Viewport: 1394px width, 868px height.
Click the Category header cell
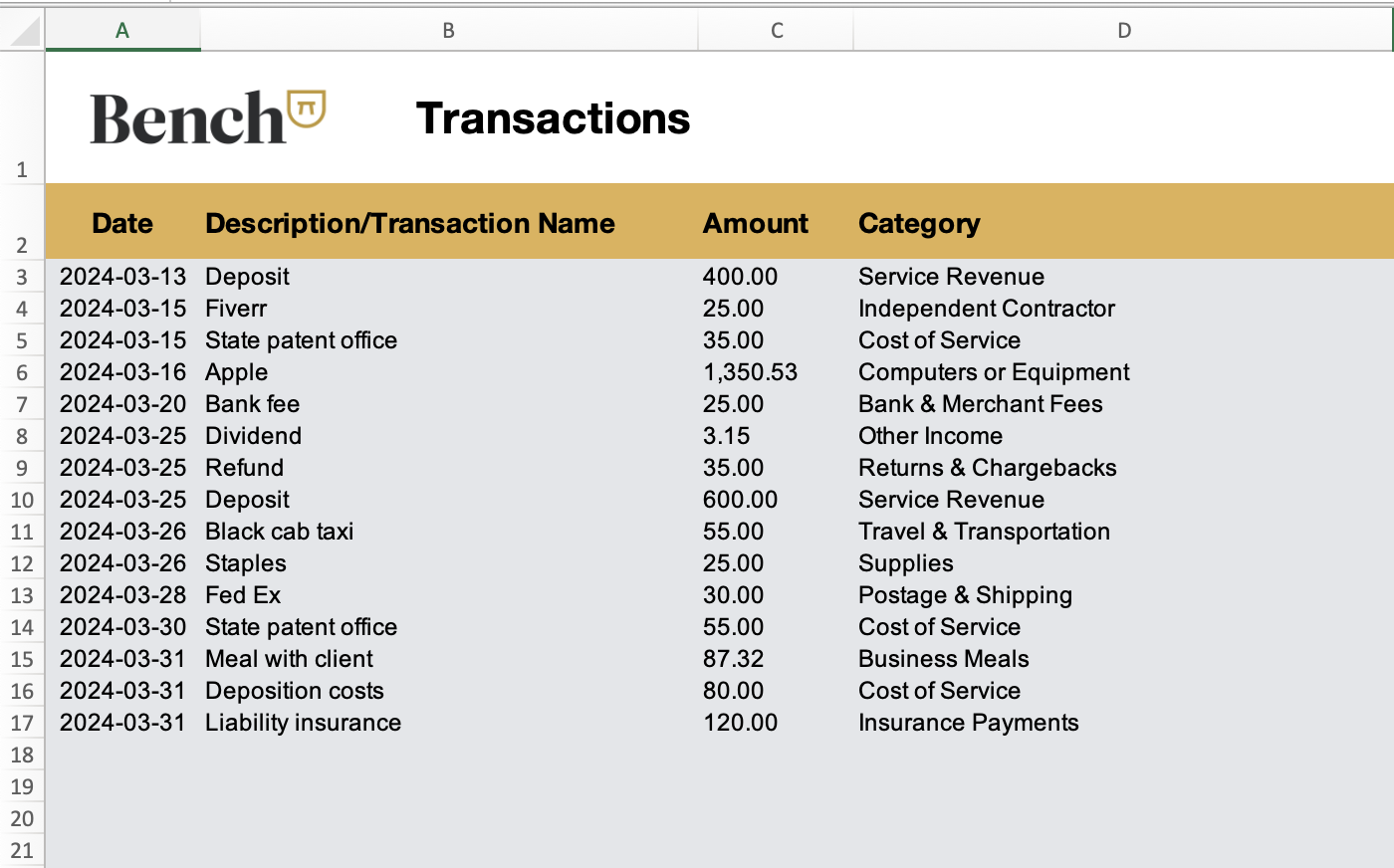[x=919, y=223]
